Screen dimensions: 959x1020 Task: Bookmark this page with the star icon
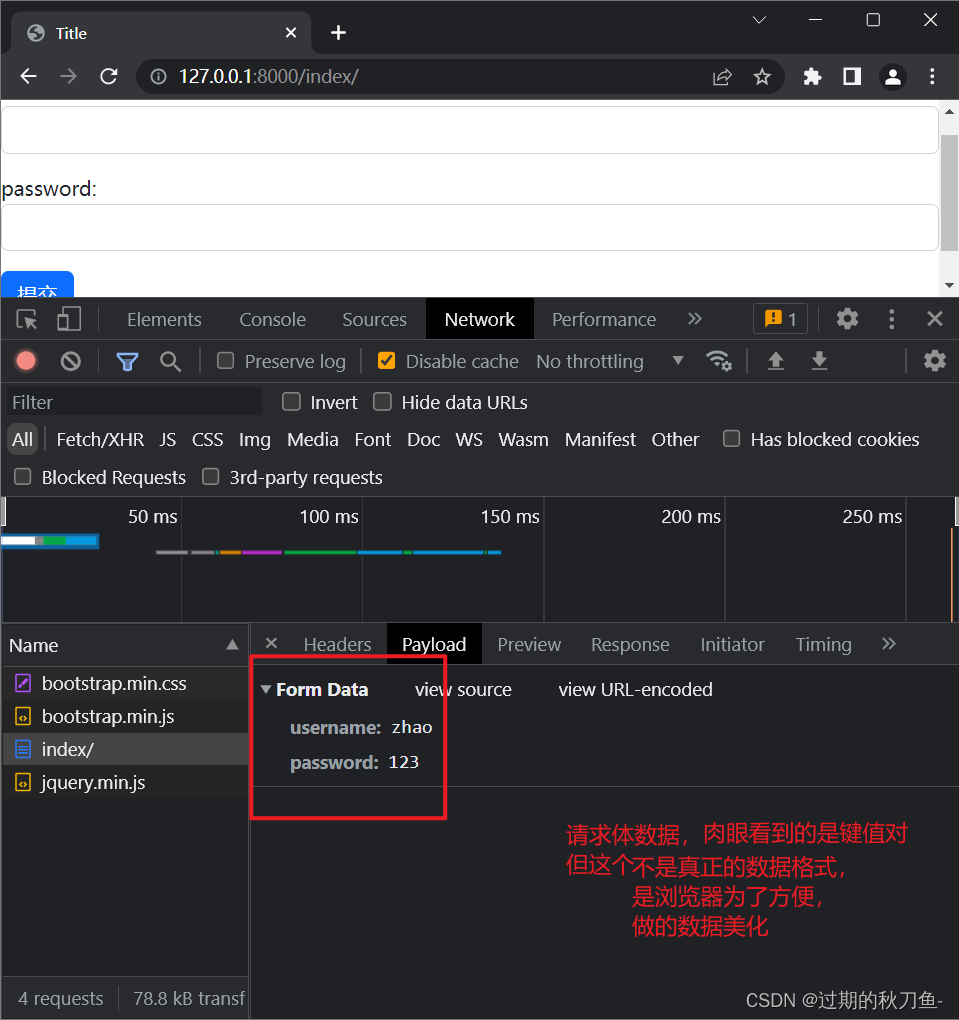click(x=762, y=77)
